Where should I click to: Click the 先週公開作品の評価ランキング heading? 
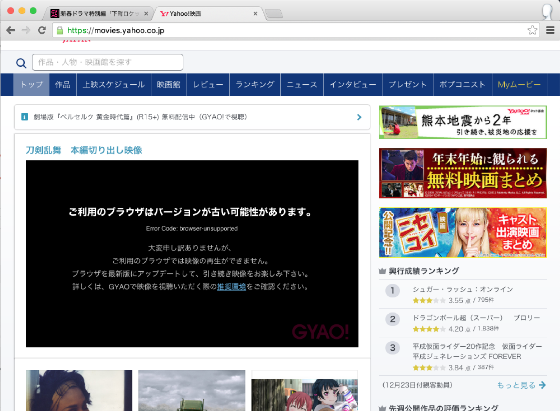pyautogui.click(x=443, y=408)
